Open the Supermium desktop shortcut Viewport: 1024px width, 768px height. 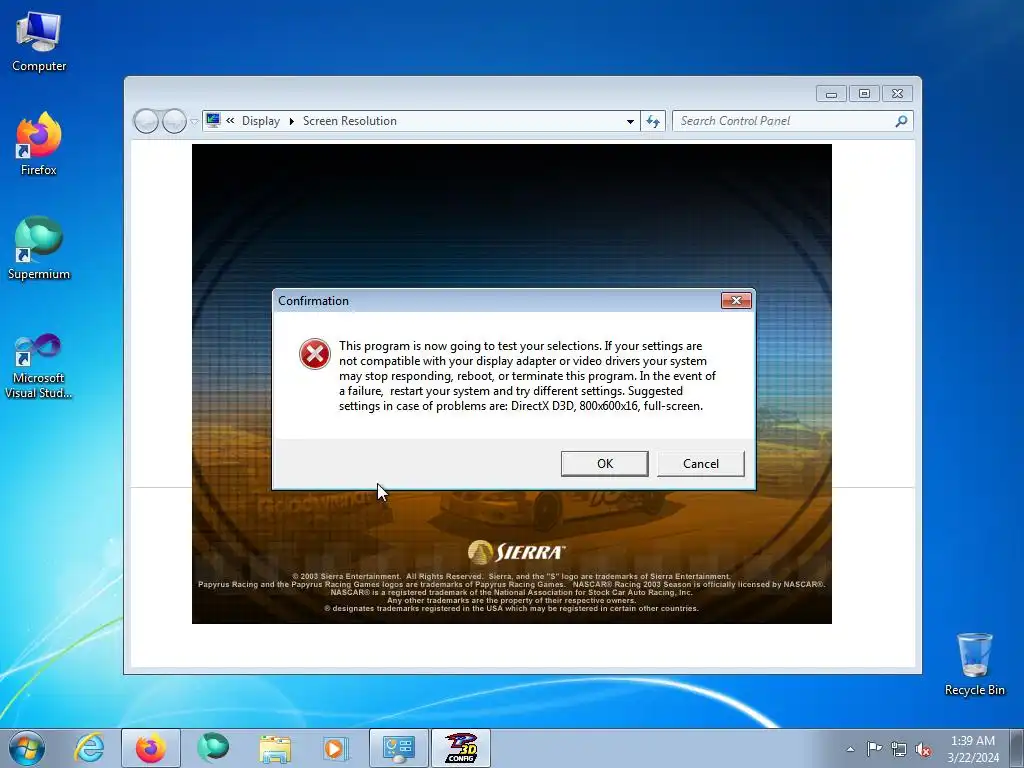point(39,249)
